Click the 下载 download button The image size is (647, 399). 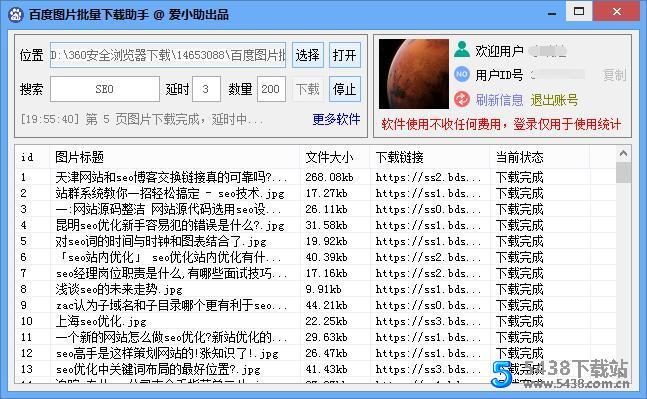307,89
